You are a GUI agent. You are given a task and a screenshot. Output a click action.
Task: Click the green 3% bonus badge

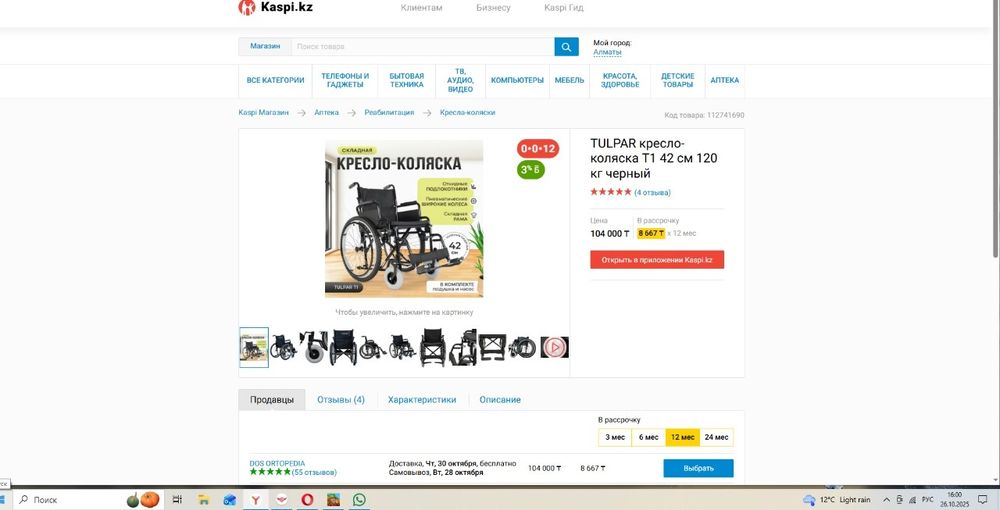tap(531, 170)
